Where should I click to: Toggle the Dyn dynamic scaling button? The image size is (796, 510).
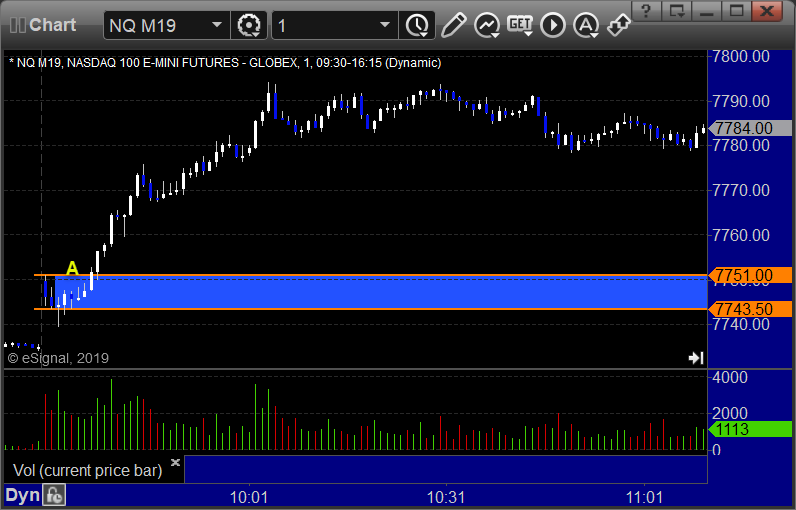[22, 495]
